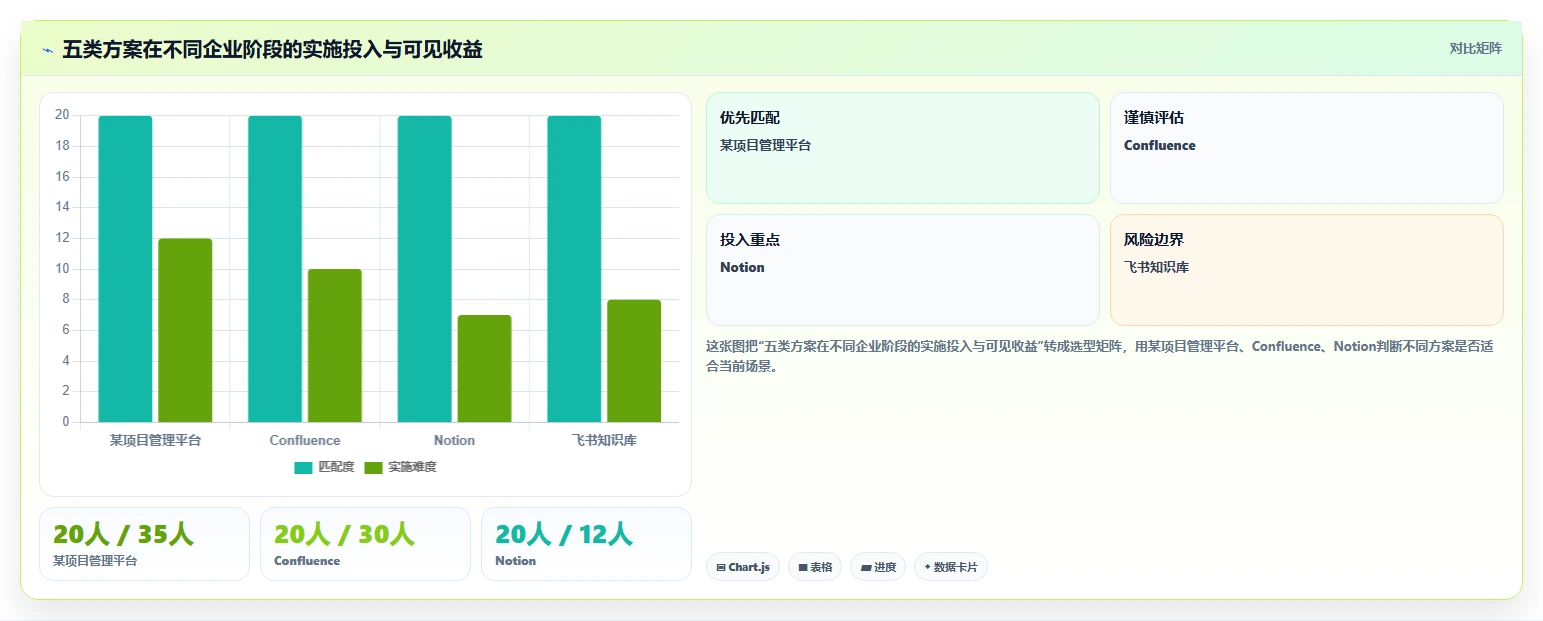Image resolution: width=1543 pixels, height=621 pixels.
Task: Click the lightning icon beside the header title
Action: [47, 49]
